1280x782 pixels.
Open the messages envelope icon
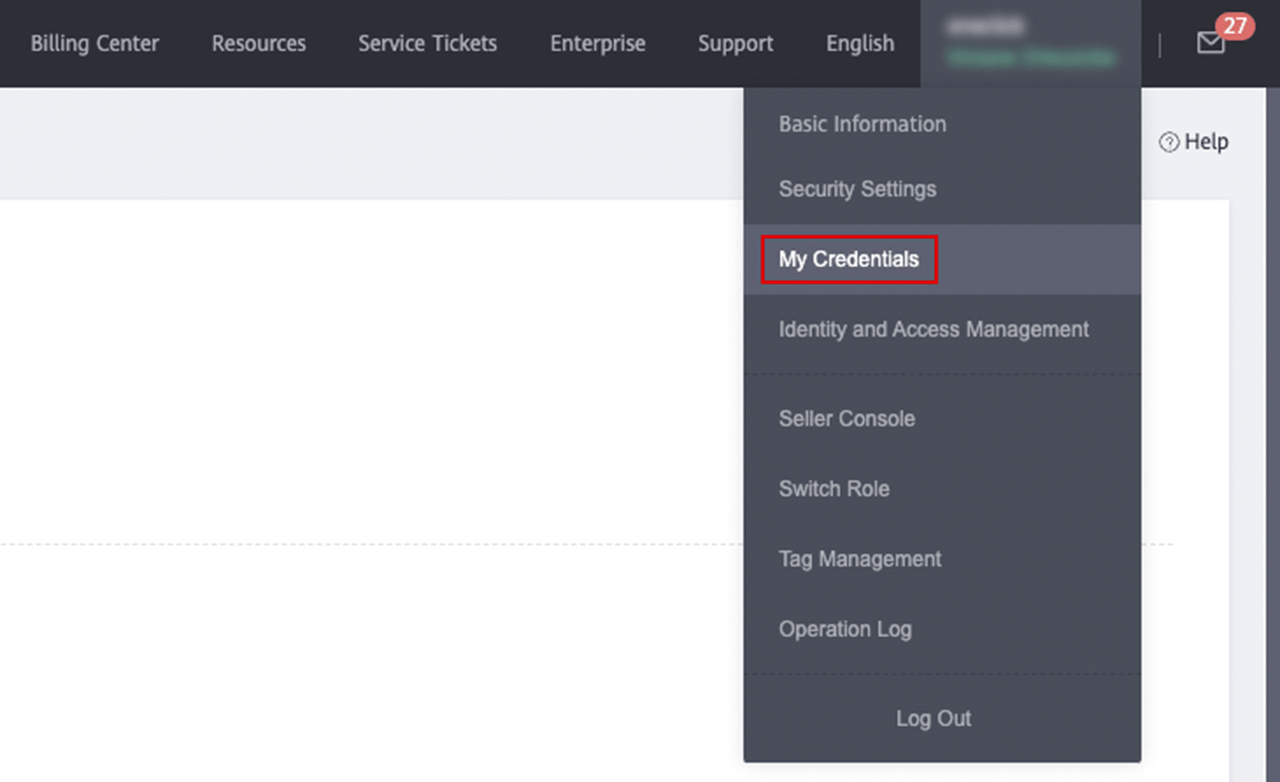tap(1210, 43)
